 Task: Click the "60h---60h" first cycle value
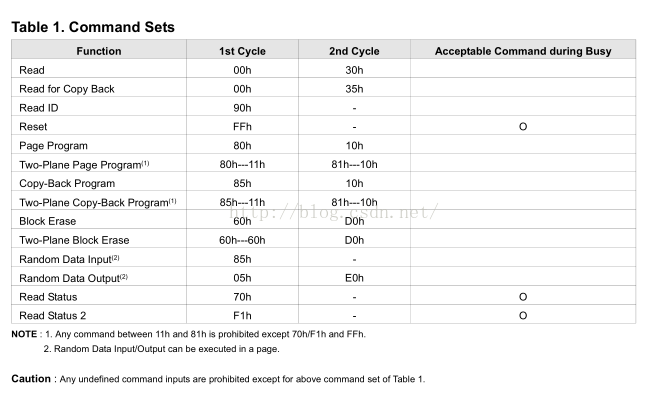coord(242,240)
